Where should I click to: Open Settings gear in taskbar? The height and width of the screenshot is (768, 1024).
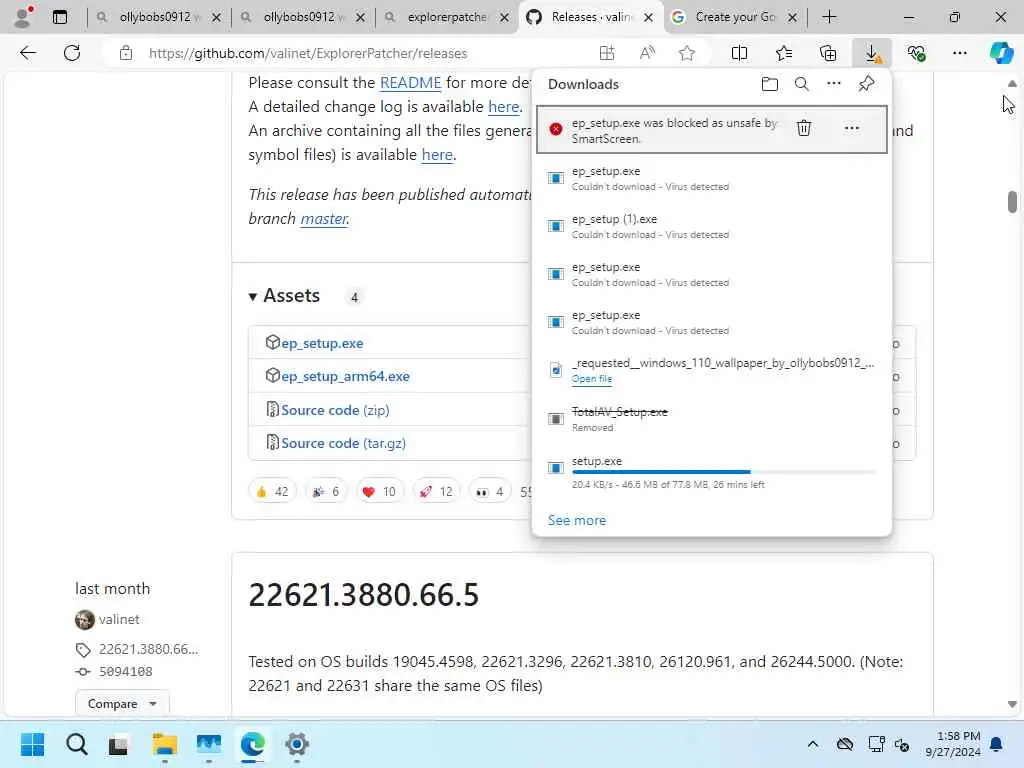(x=296, y=744)
